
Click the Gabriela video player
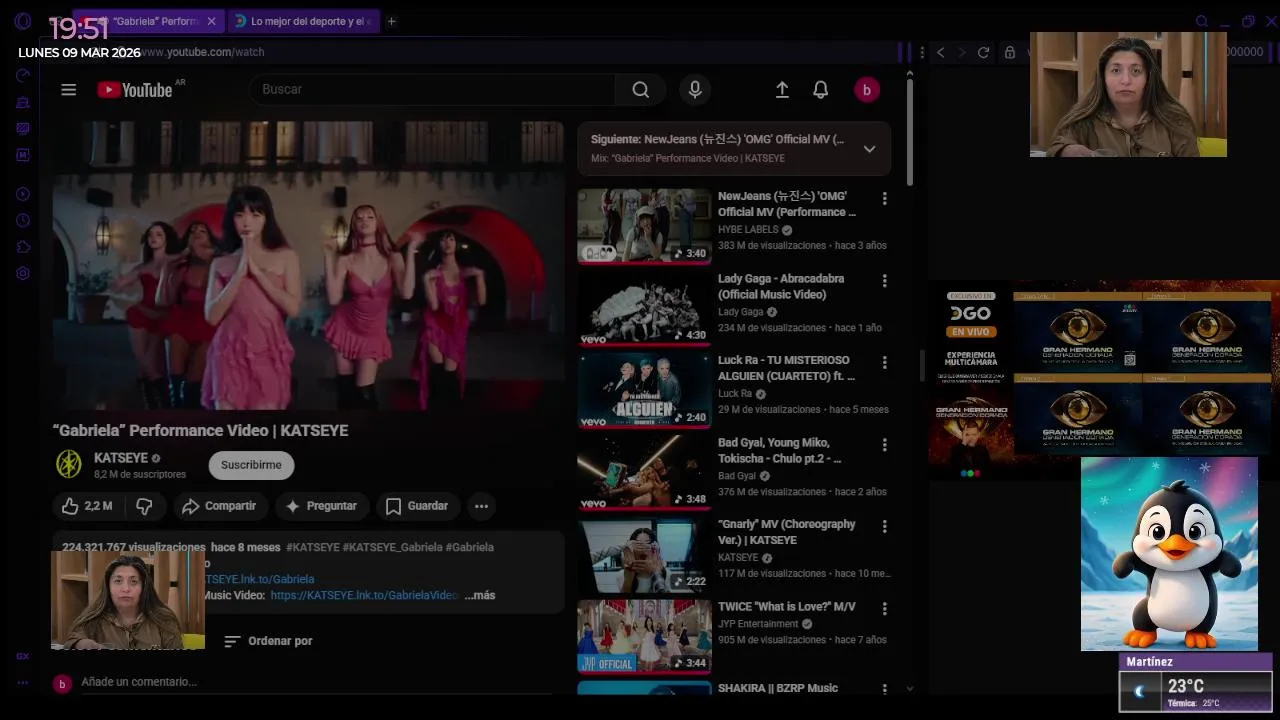[x=309, y=266]
